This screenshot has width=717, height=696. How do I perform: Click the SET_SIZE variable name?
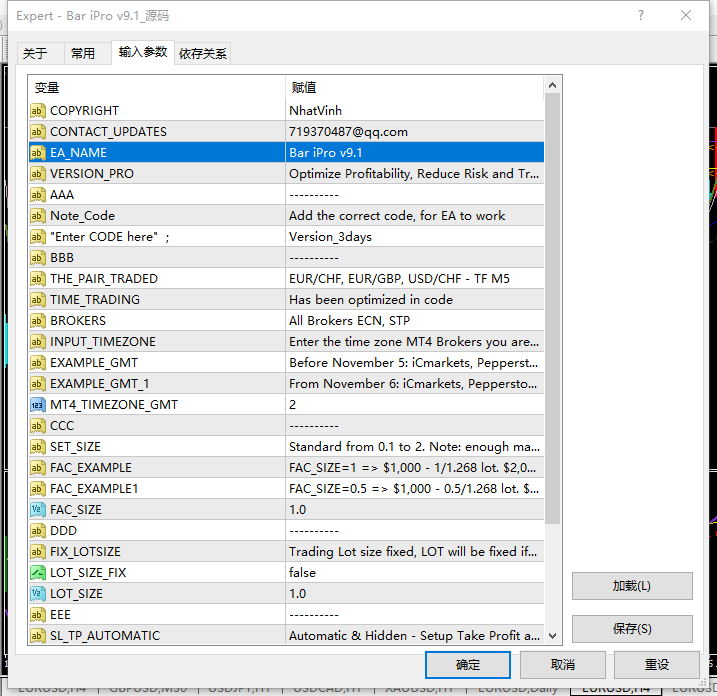tap(75, 447)
